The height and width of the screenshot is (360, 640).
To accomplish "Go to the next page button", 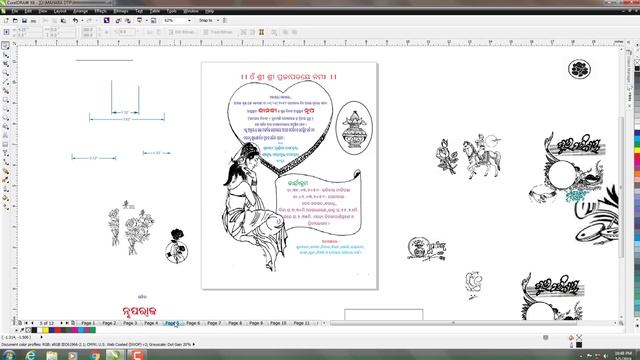I will pos(61,323).
